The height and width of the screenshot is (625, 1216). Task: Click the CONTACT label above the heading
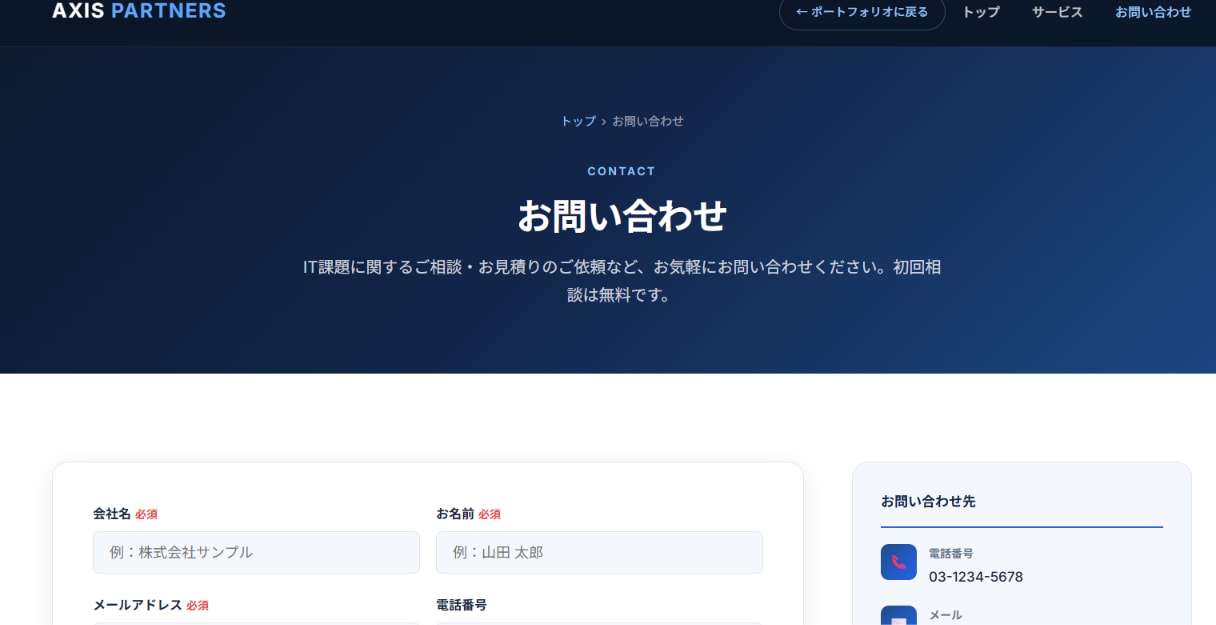[621, 171]
